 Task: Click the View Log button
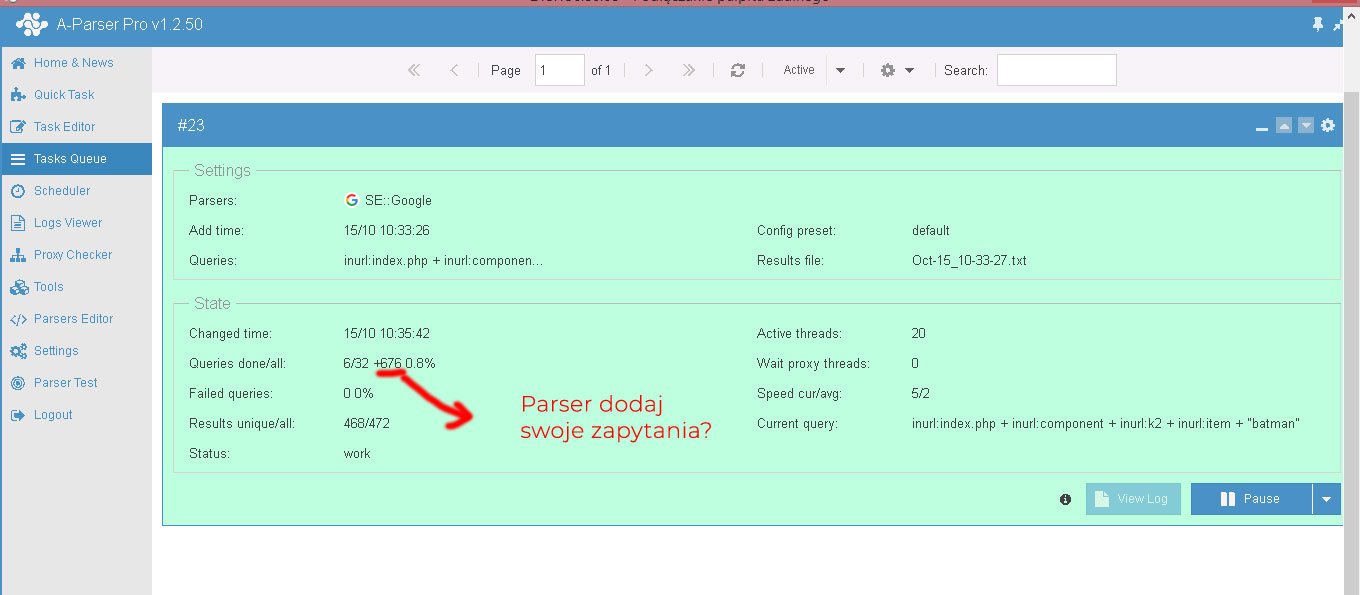click(x=1133, y=499)
